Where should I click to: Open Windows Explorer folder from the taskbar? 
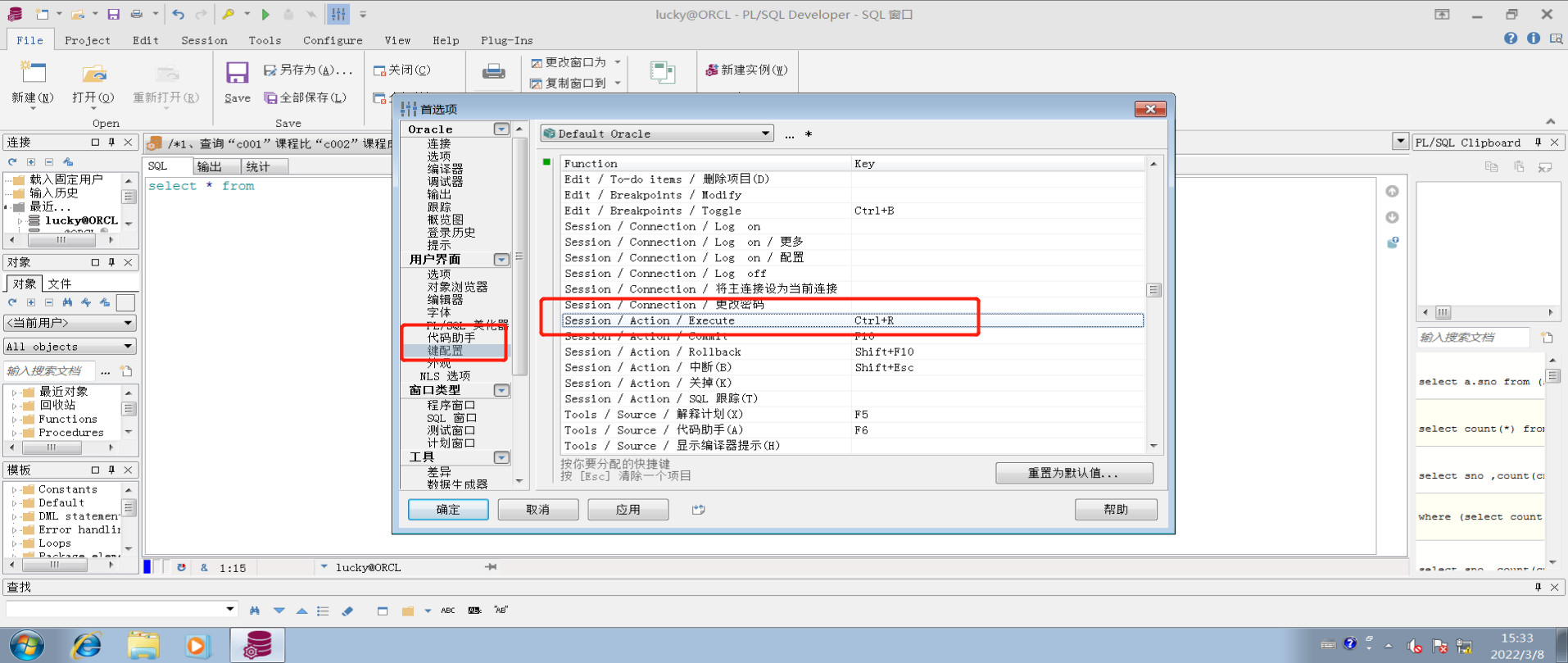point(143,646)
